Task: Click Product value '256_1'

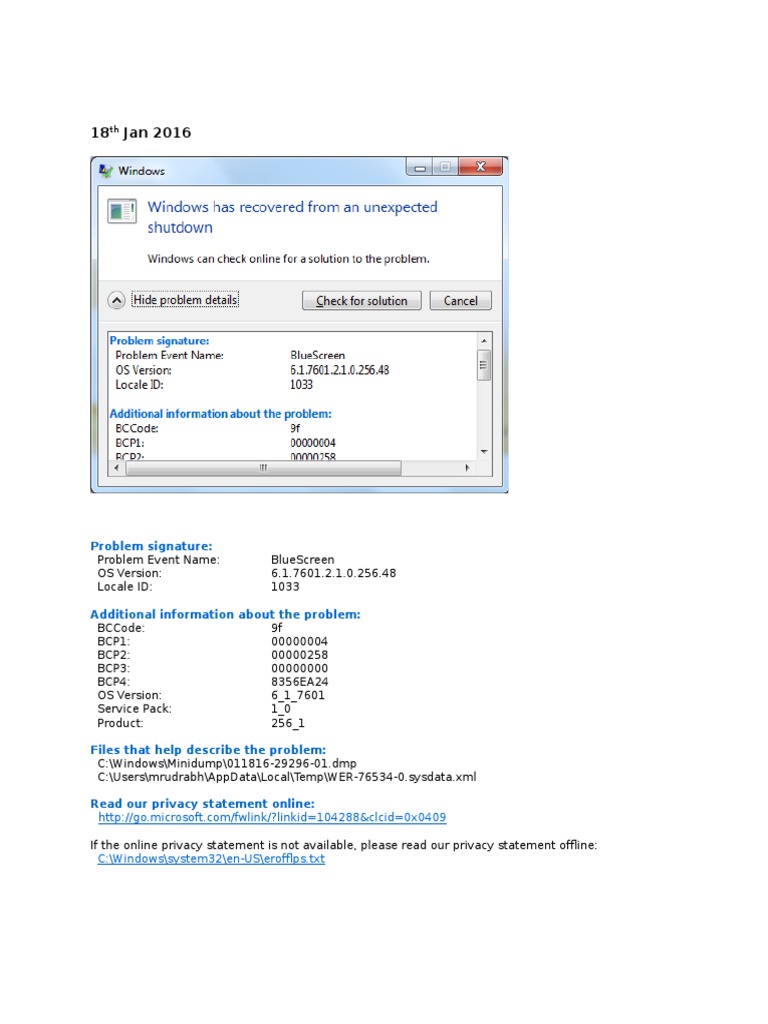Action: [288, 723]
